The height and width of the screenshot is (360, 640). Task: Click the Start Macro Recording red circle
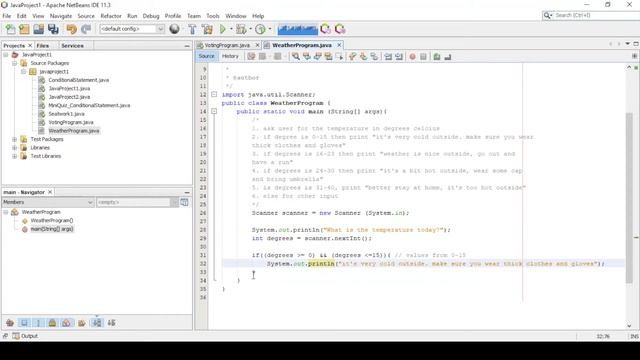[x=412, y=56]
